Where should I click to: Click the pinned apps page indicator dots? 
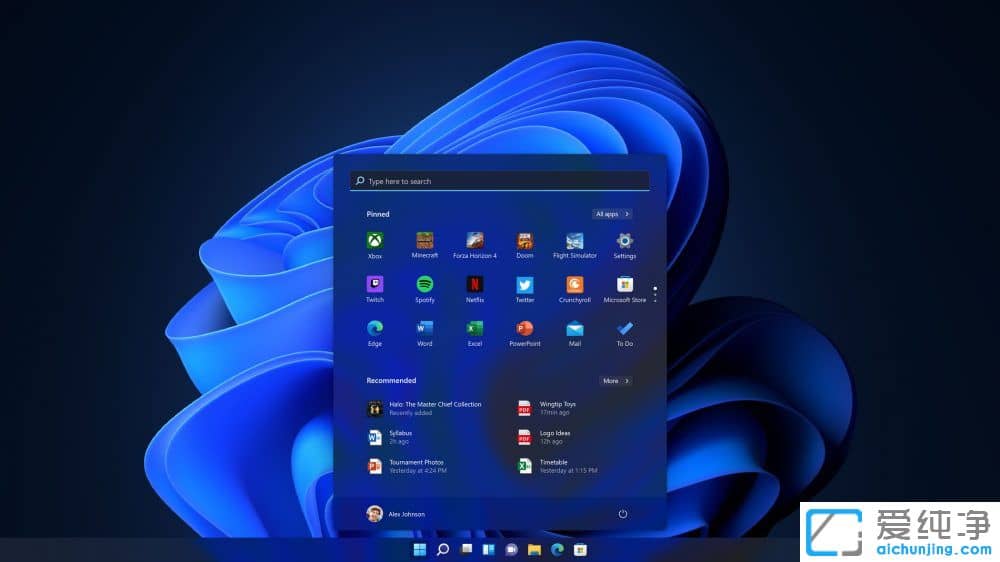[655, 294]
